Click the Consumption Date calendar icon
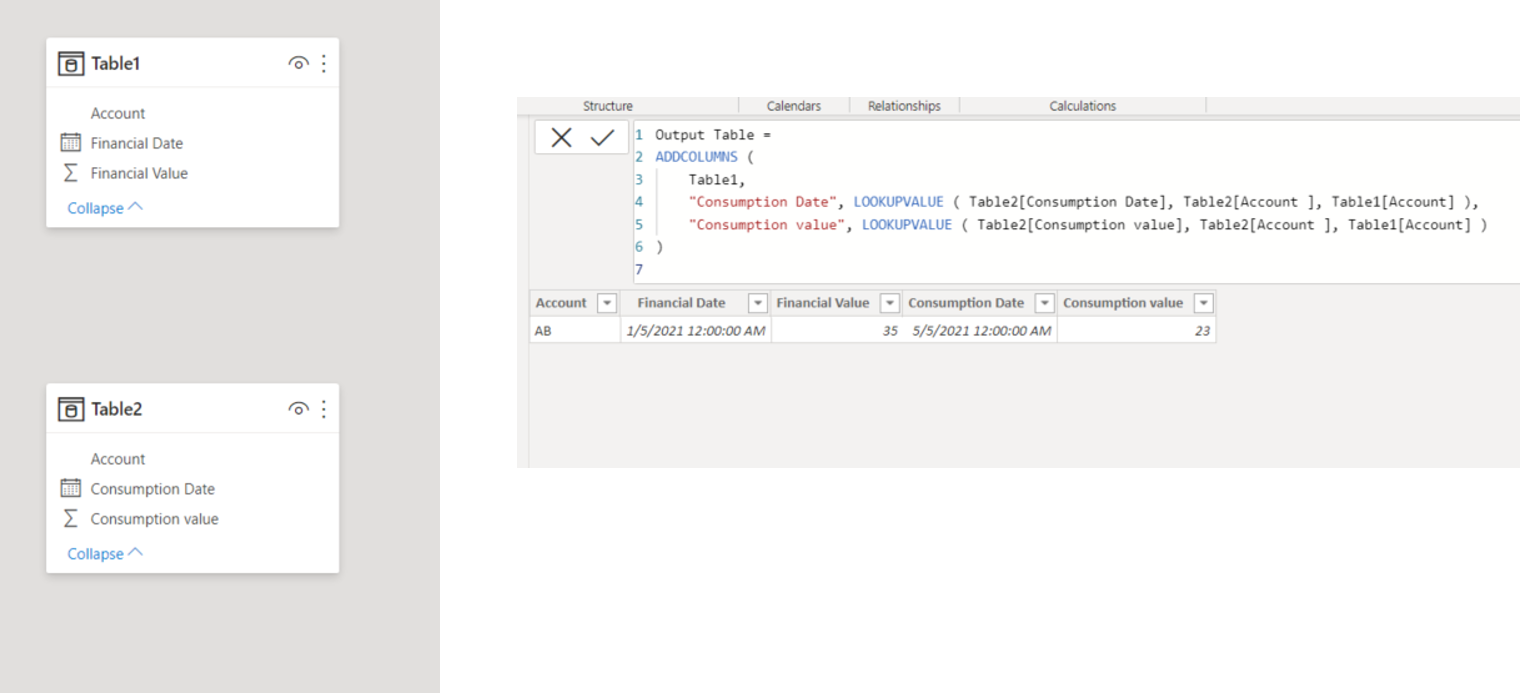The height and width of the screenshot is (693, 1520). pyautogui.click(x=70, y=489)
